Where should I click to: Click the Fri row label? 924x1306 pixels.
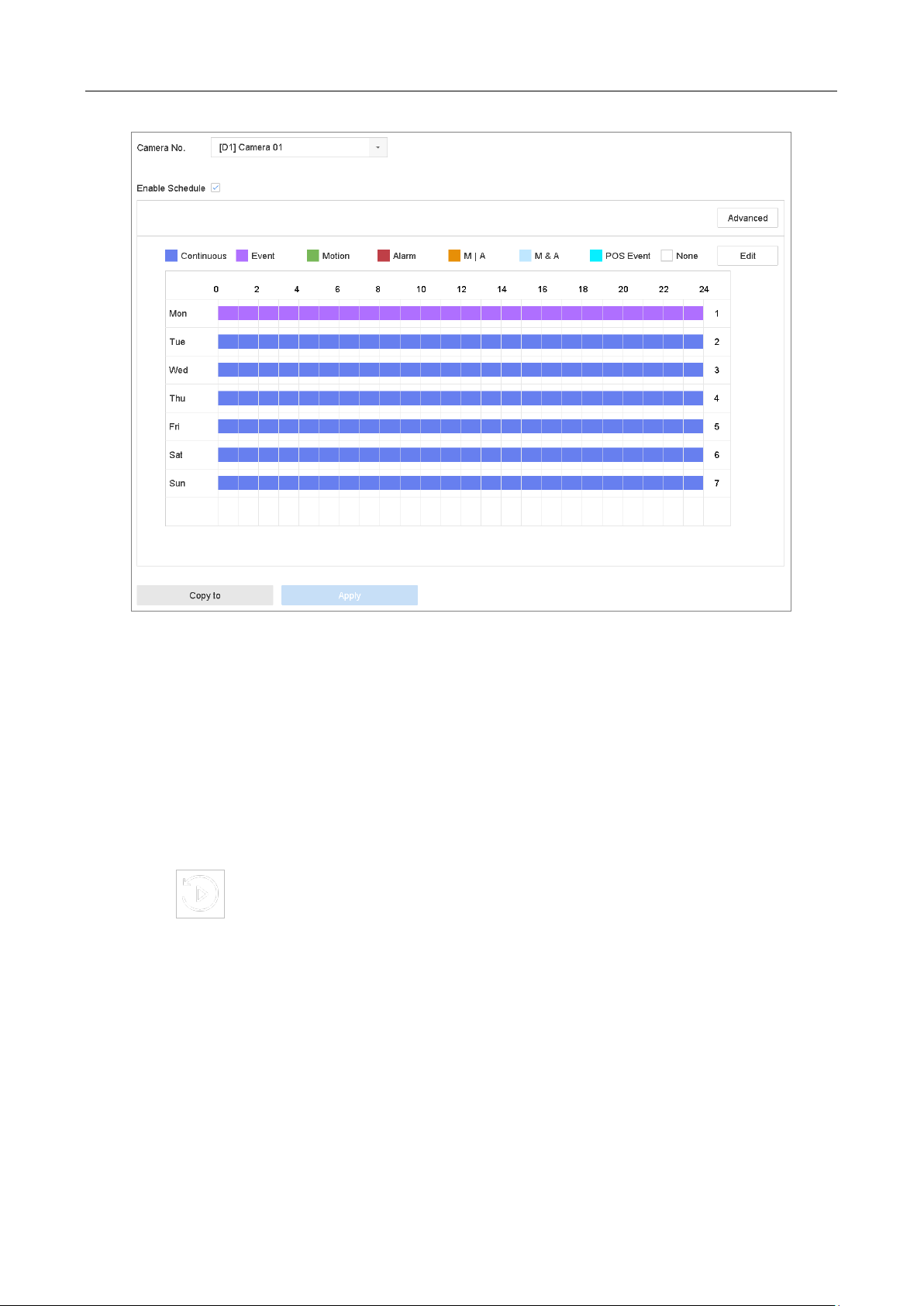point(174,427)
